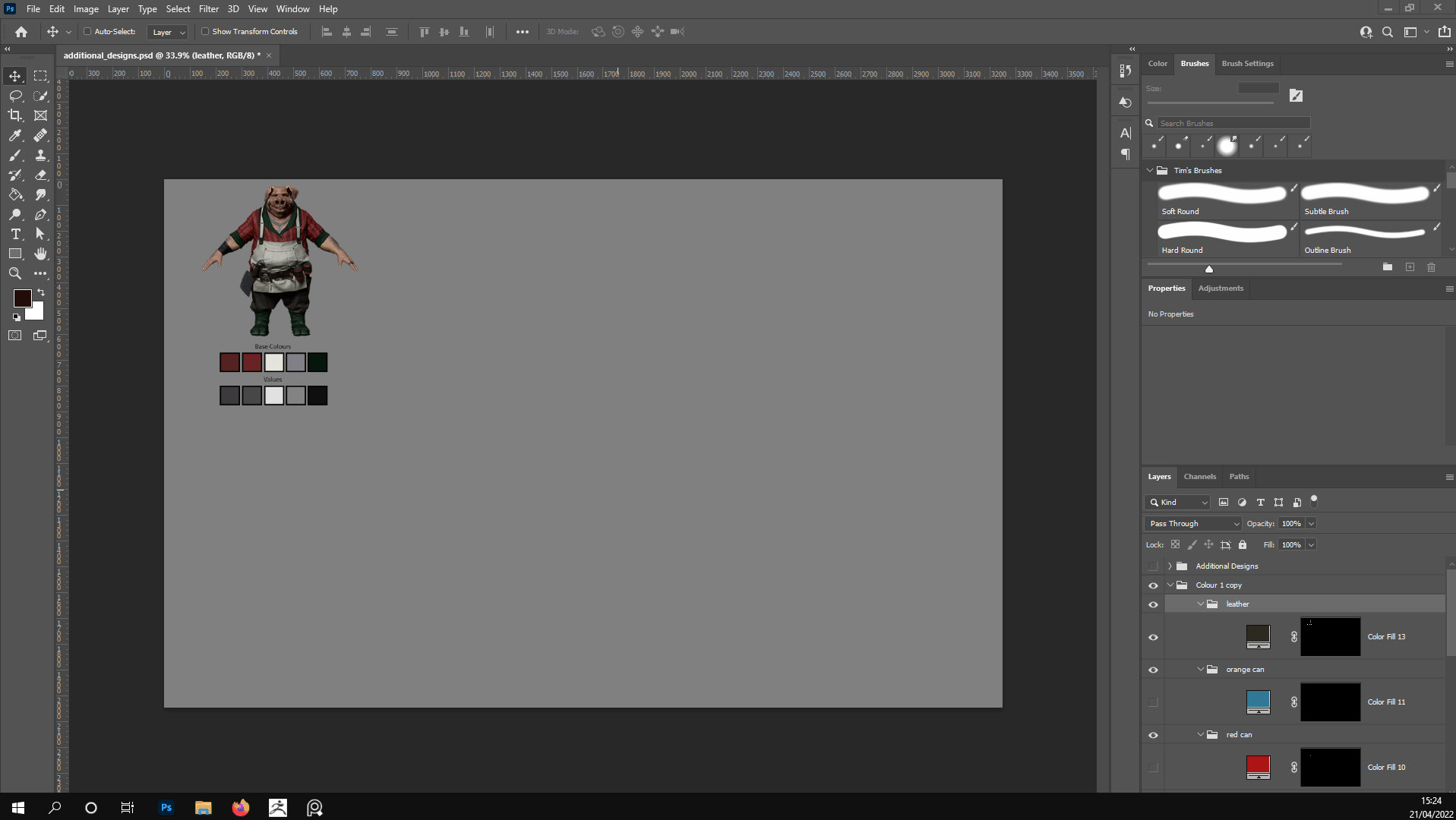Screen dimensions: 1456x820
Task: Create a new brush in Brushes panel
Action: tap(1410, 267)
